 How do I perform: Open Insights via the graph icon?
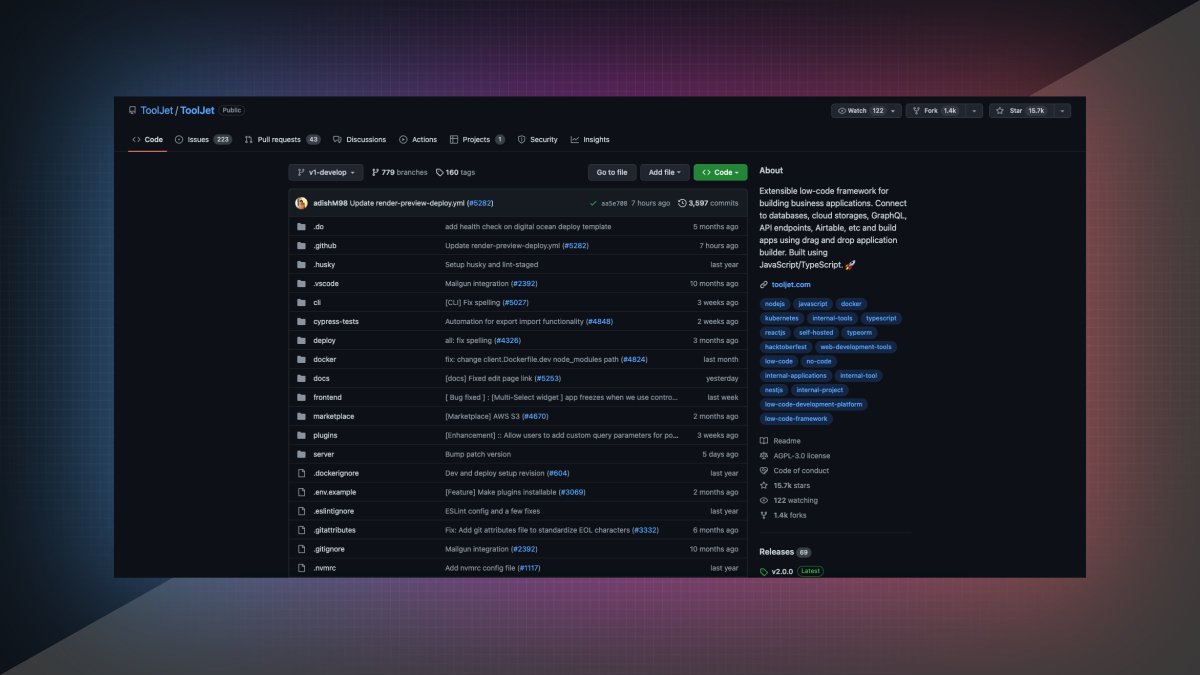click(574, 139)
